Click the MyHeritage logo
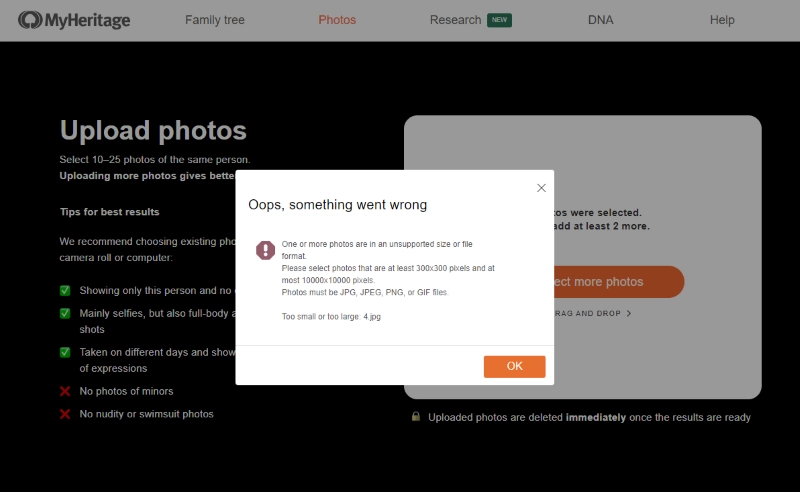 74,20
